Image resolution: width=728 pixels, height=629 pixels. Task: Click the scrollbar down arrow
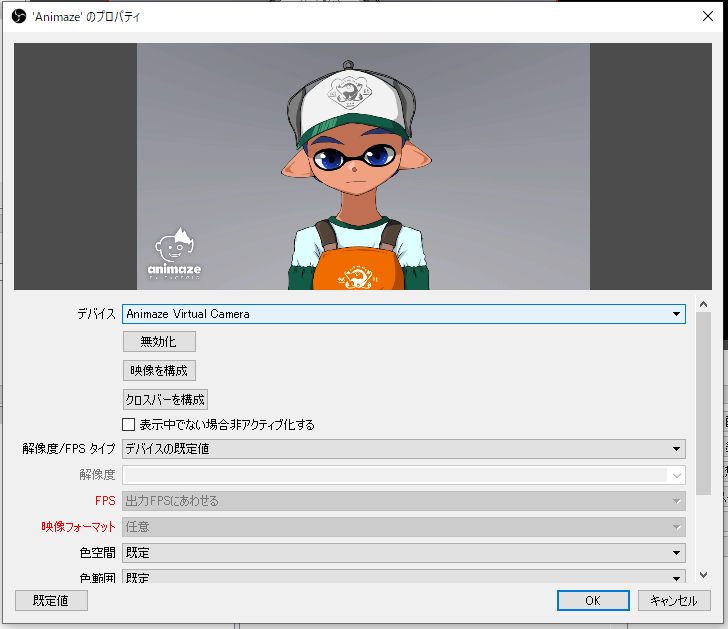pos(703,575)
